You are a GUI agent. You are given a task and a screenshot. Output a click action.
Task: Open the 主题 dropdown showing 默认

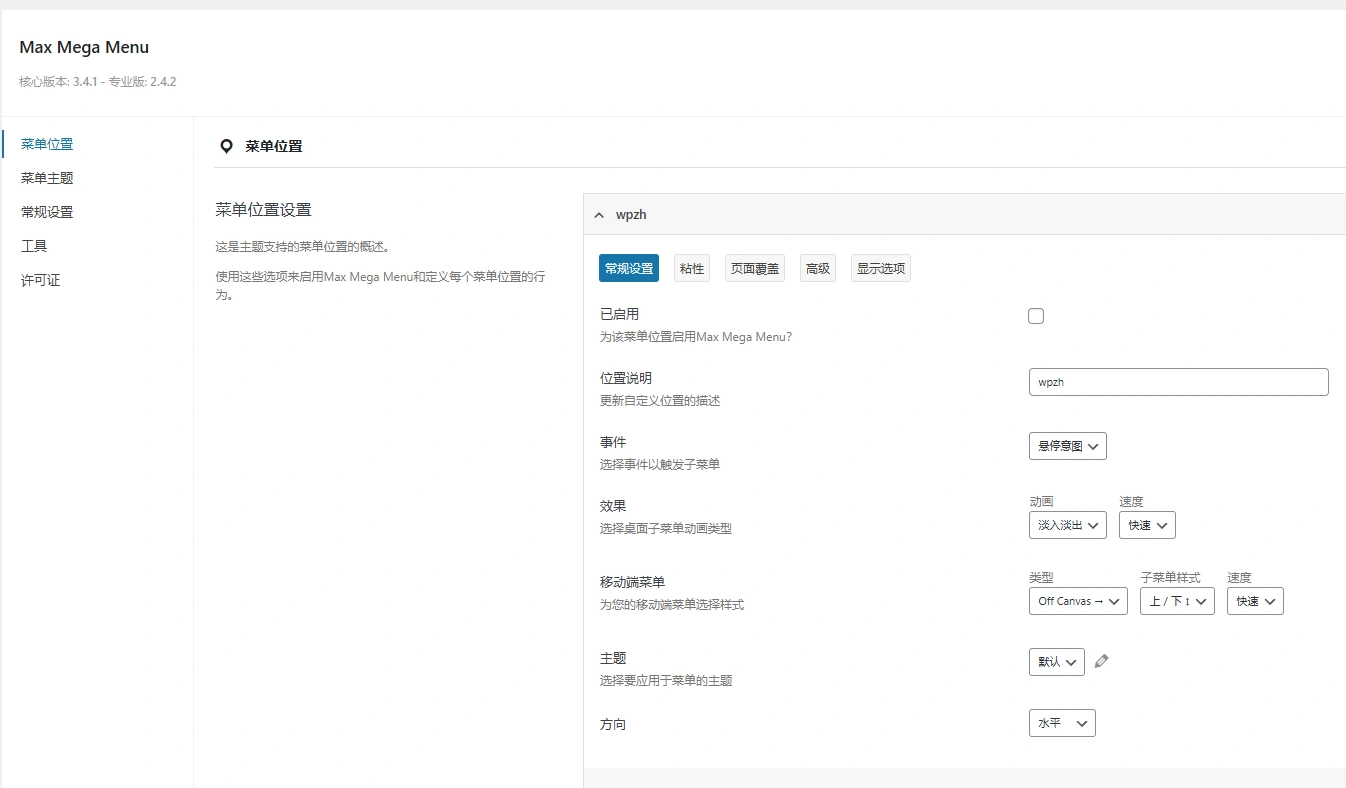[1056, 661]
